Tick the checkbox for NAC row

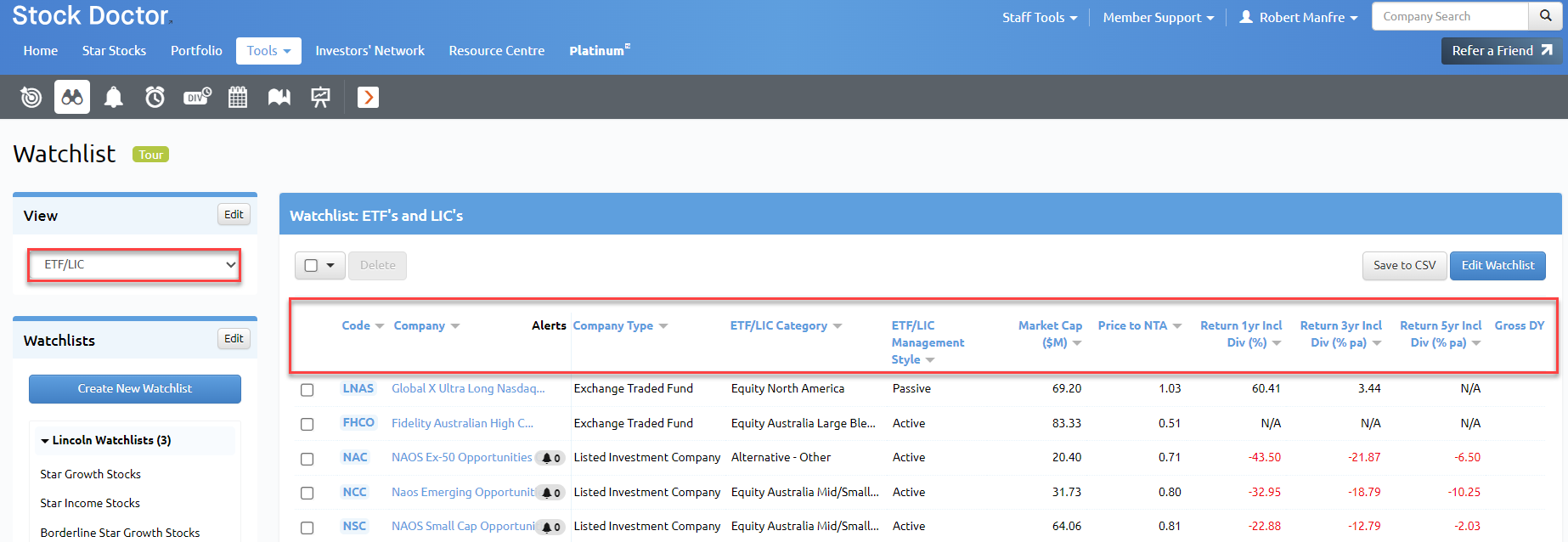307,459
